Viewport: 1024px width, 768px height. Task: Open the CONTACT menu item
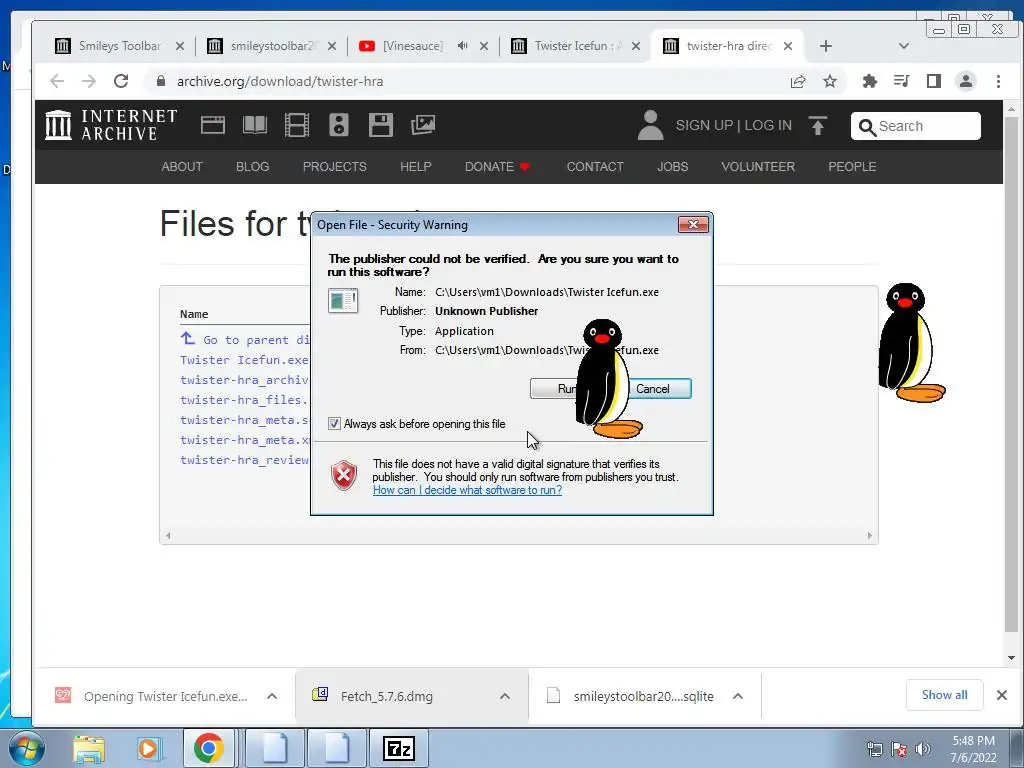pos(595,167)
